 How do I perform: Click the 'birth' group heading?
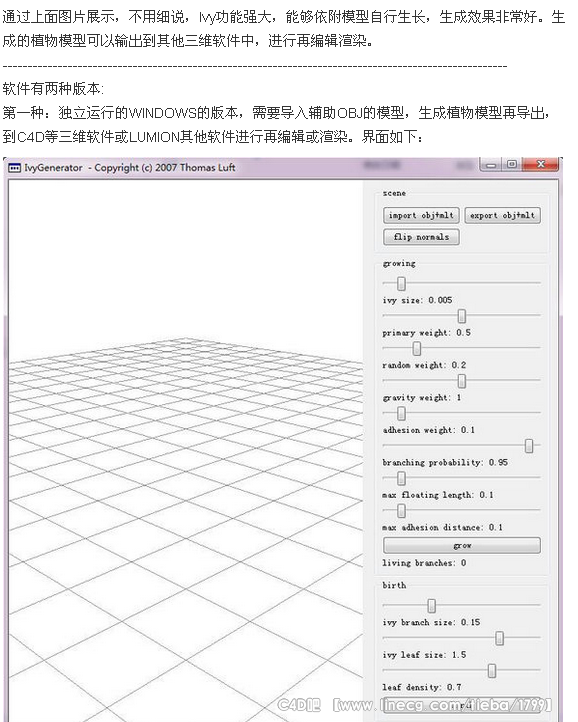point(394,585)
